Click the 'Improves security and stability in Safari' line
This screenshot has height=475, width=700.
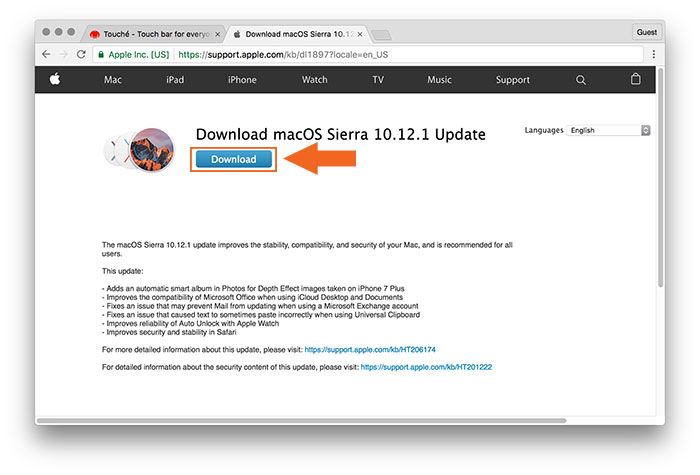point(169,332)
